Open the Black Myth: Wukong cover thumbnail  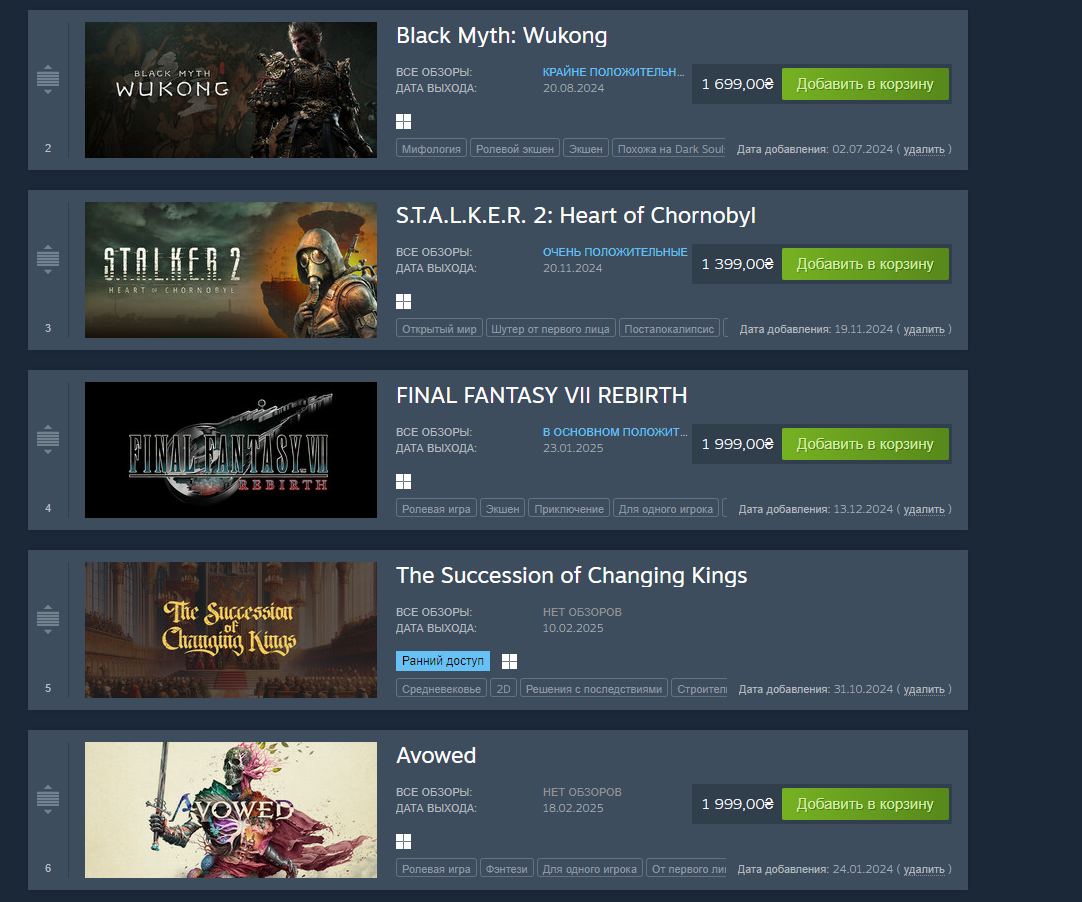point(230,90)
